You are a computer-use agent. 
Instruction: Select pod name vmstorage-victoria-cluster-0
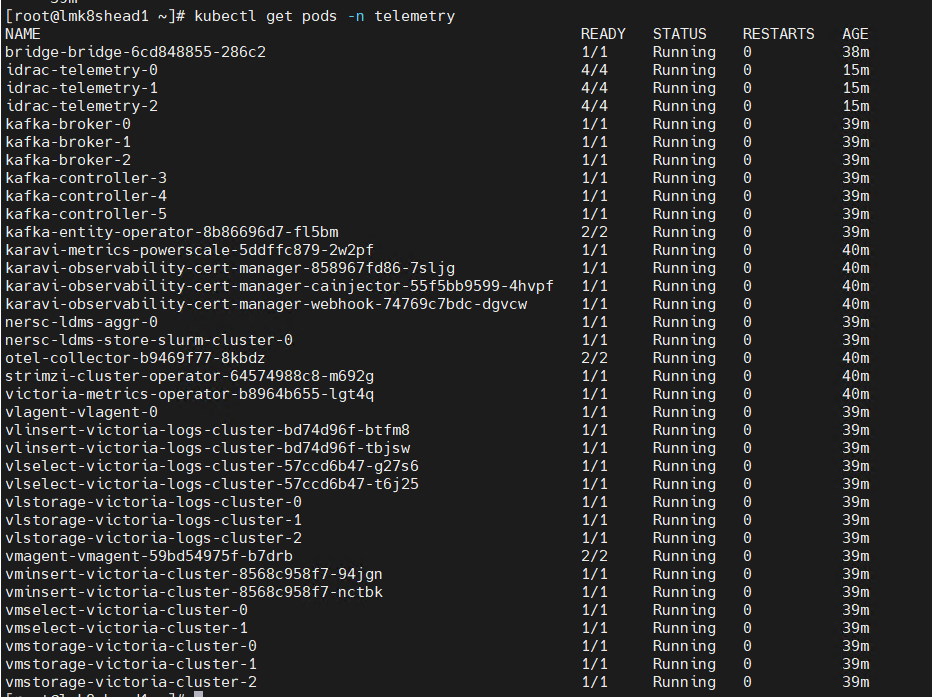pos(131,646)
